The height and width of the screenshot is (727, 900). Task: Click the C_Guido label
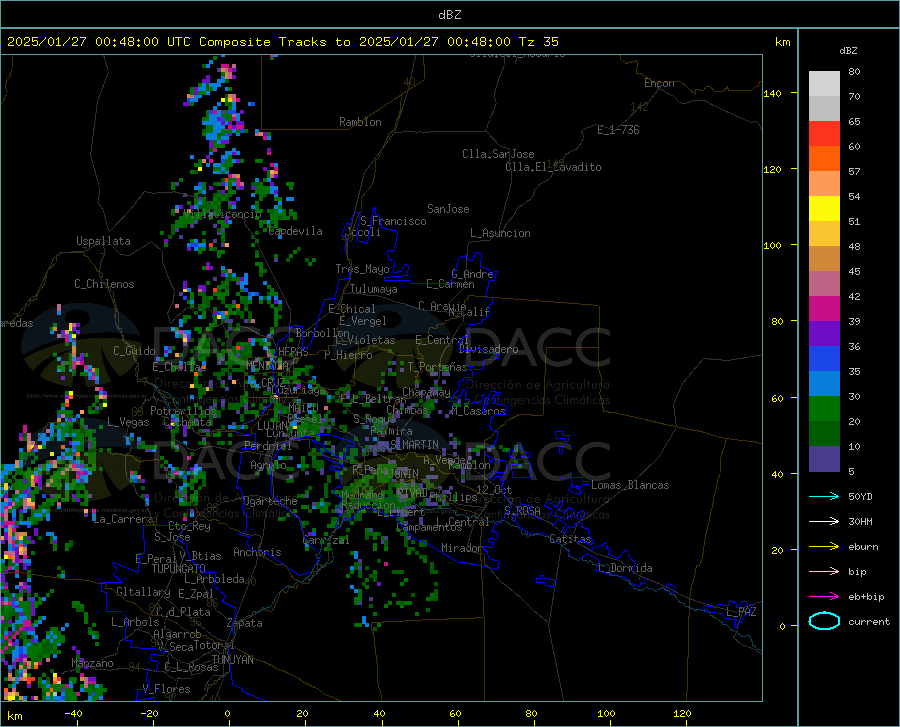[x=134, y=351]
